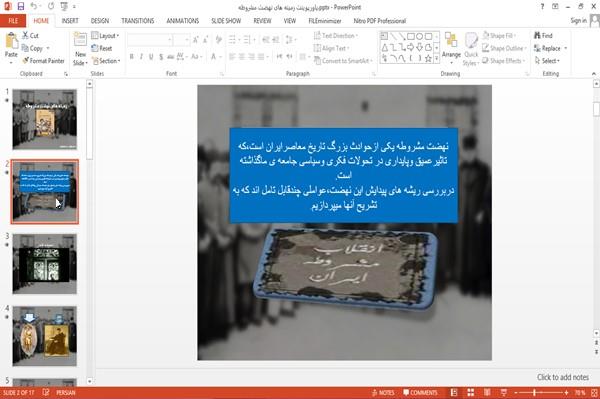Screen dimensions: 600x399
Task: Toggle Italic formatting
Action: pyautogui.click(x=141, y=57)
